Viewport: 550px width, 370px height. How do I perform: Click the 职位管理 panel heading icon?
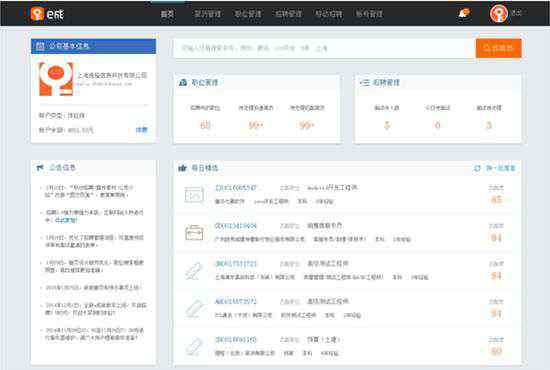(183, 82)
